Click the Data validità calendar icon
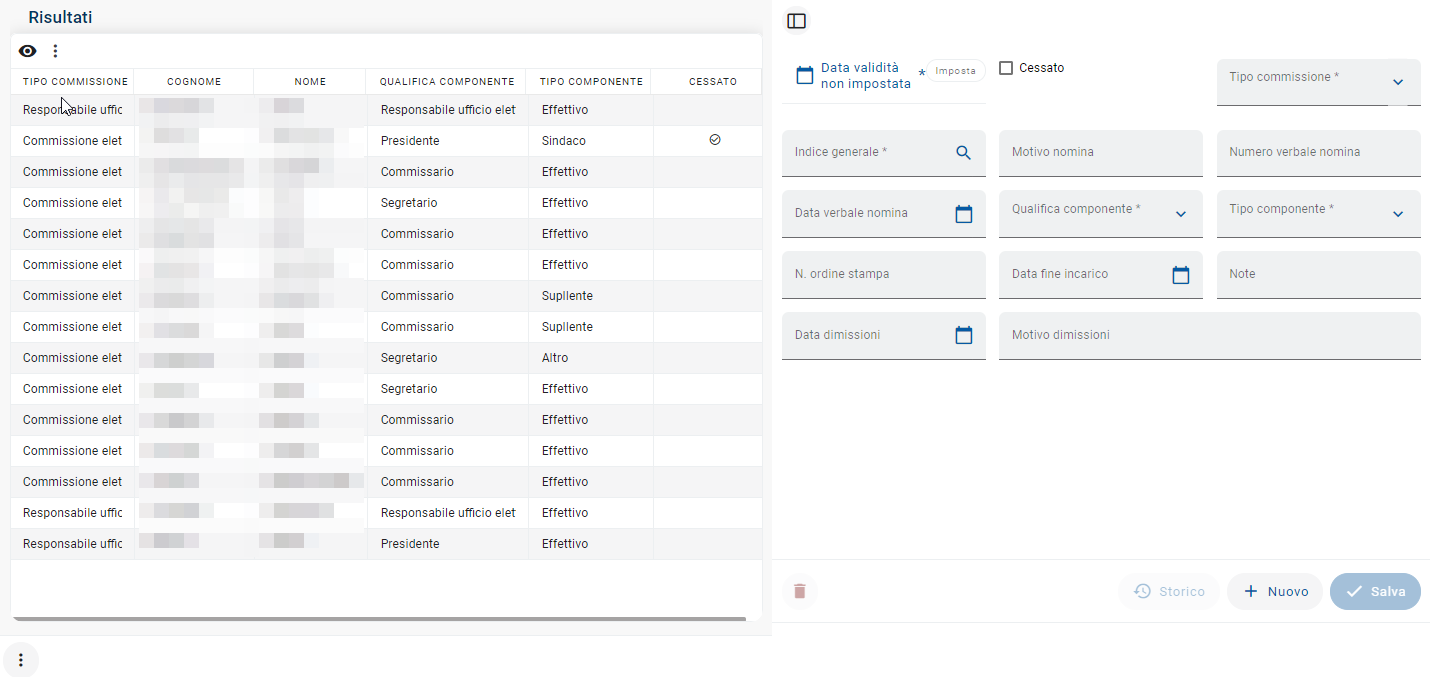 click(804, 76)
